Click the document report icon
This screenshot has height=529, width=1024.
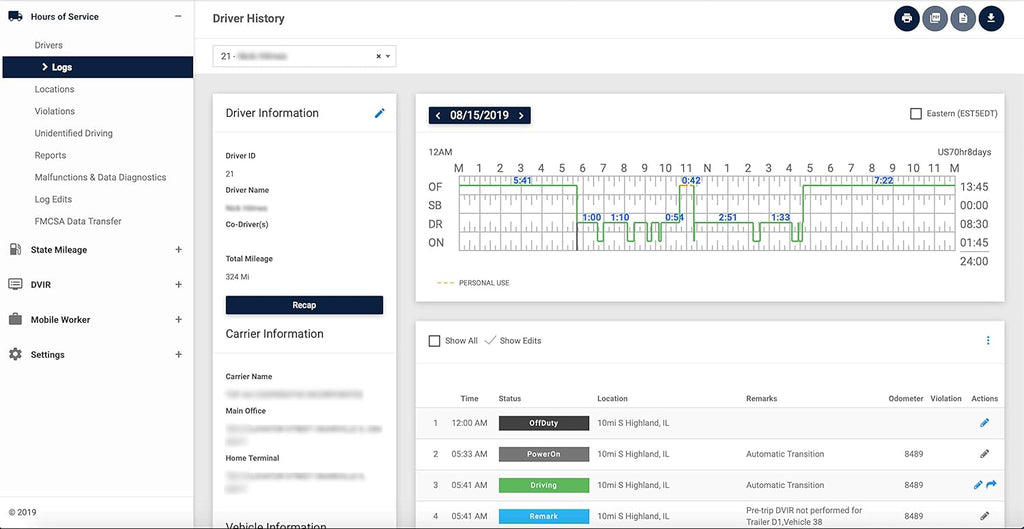(963, 18)
